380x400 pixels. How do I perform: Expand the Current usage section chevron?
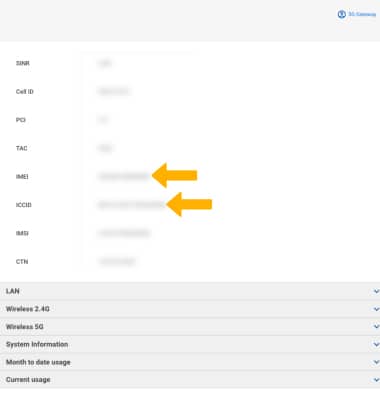[x=376, y=380]
